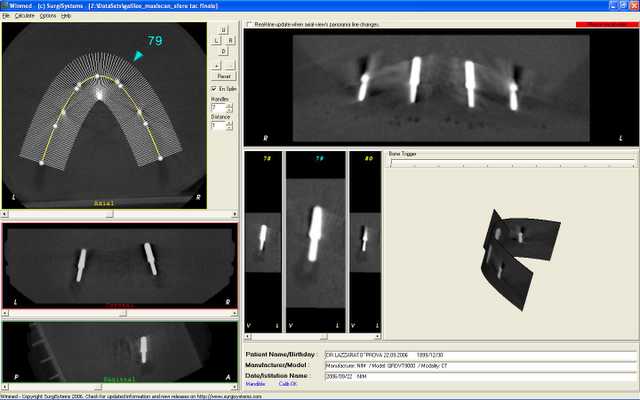Click the plus zoom button
The width and height of the screenshot is (640, 400).
216,65
